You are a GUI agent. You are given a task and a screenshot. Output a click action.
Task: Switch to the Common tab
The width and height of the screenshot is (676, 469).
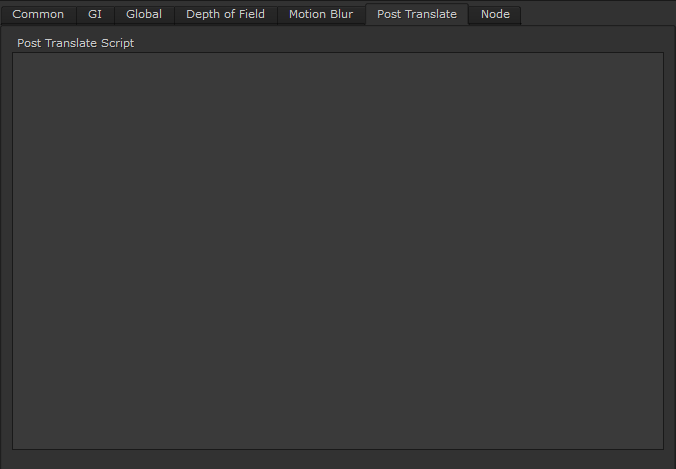click(x=38, y=15)
